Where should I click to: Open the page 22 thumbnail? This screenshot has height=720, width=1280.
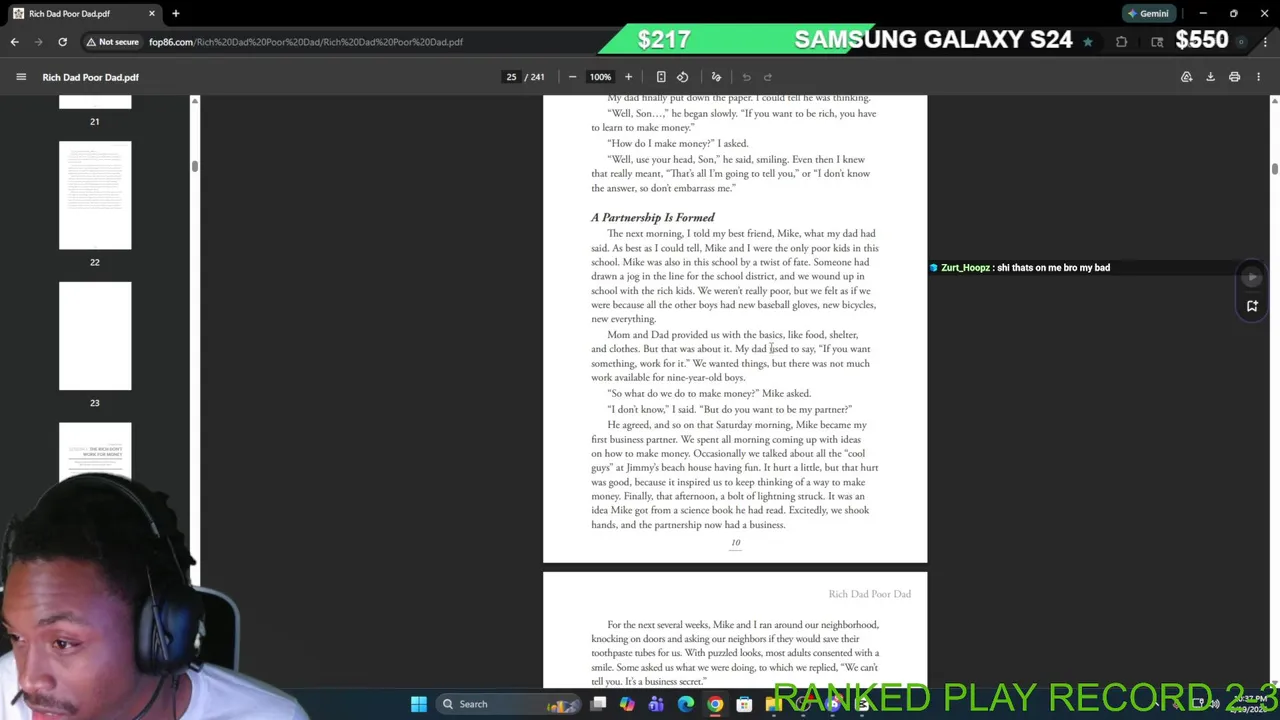(95, 195)
